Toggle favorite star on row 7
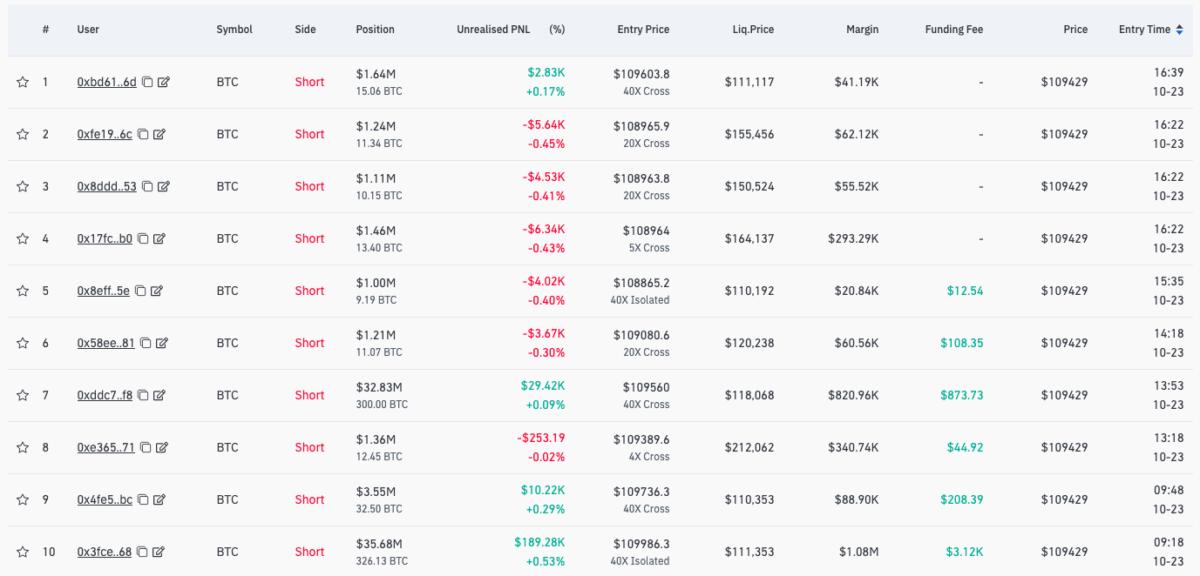This screenshot has width=1200, height=576. [22, 395]
